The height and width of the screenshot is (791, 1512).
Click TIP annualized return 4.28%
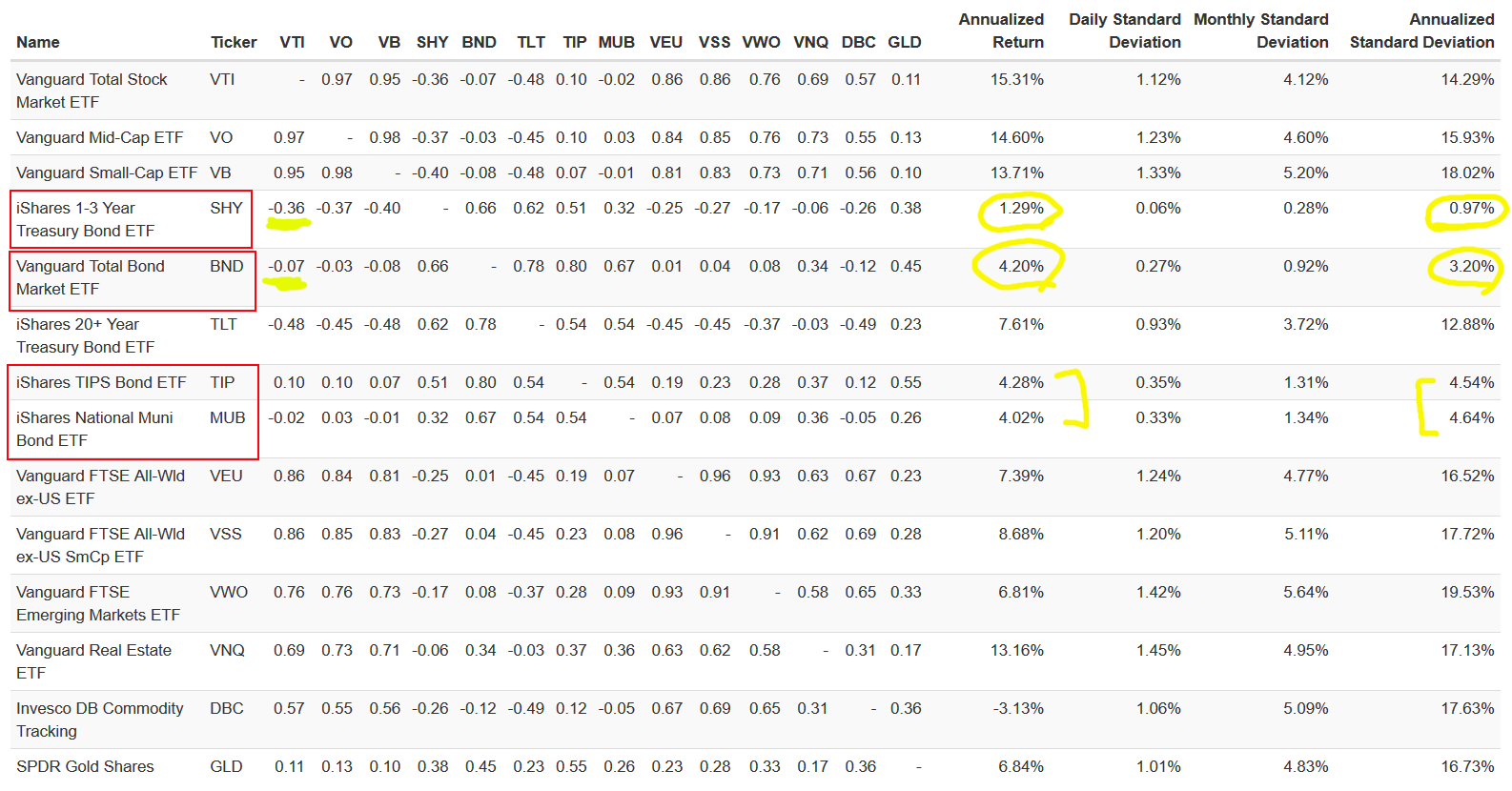tap(1021, 382)
